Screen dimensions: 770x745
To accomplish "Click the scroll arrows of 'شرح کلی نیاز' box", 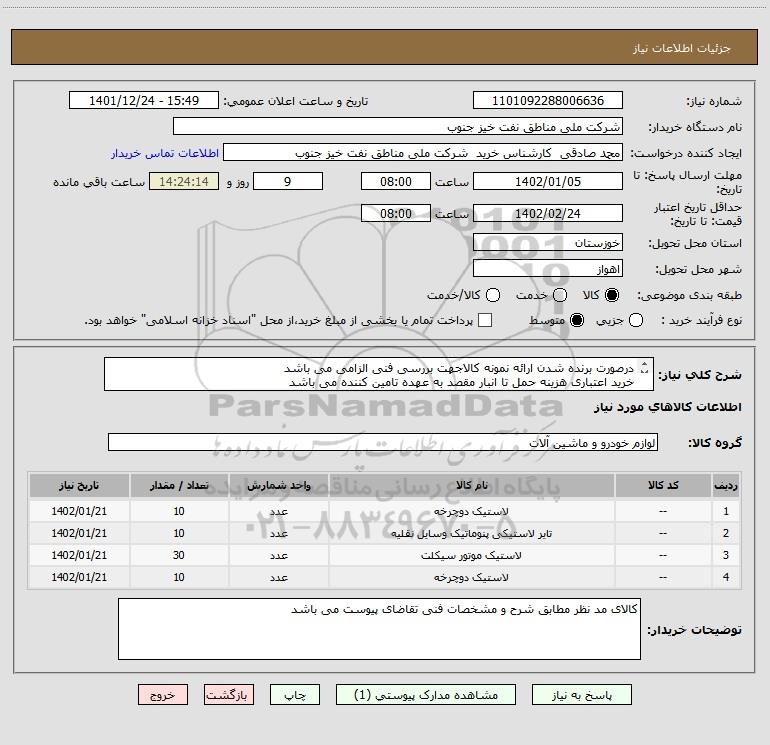I will (645, 368).
